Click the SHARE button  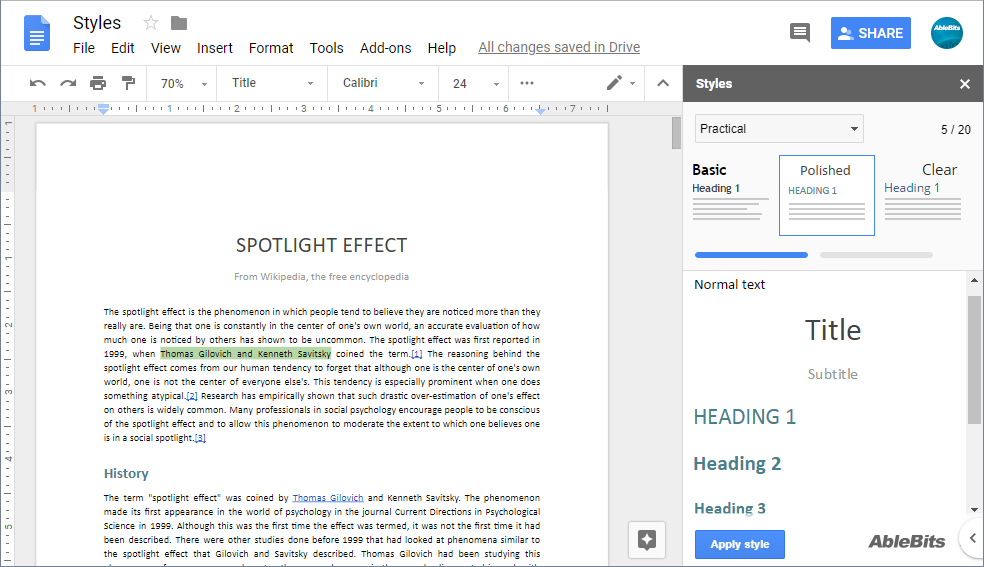tap(870, 33)
